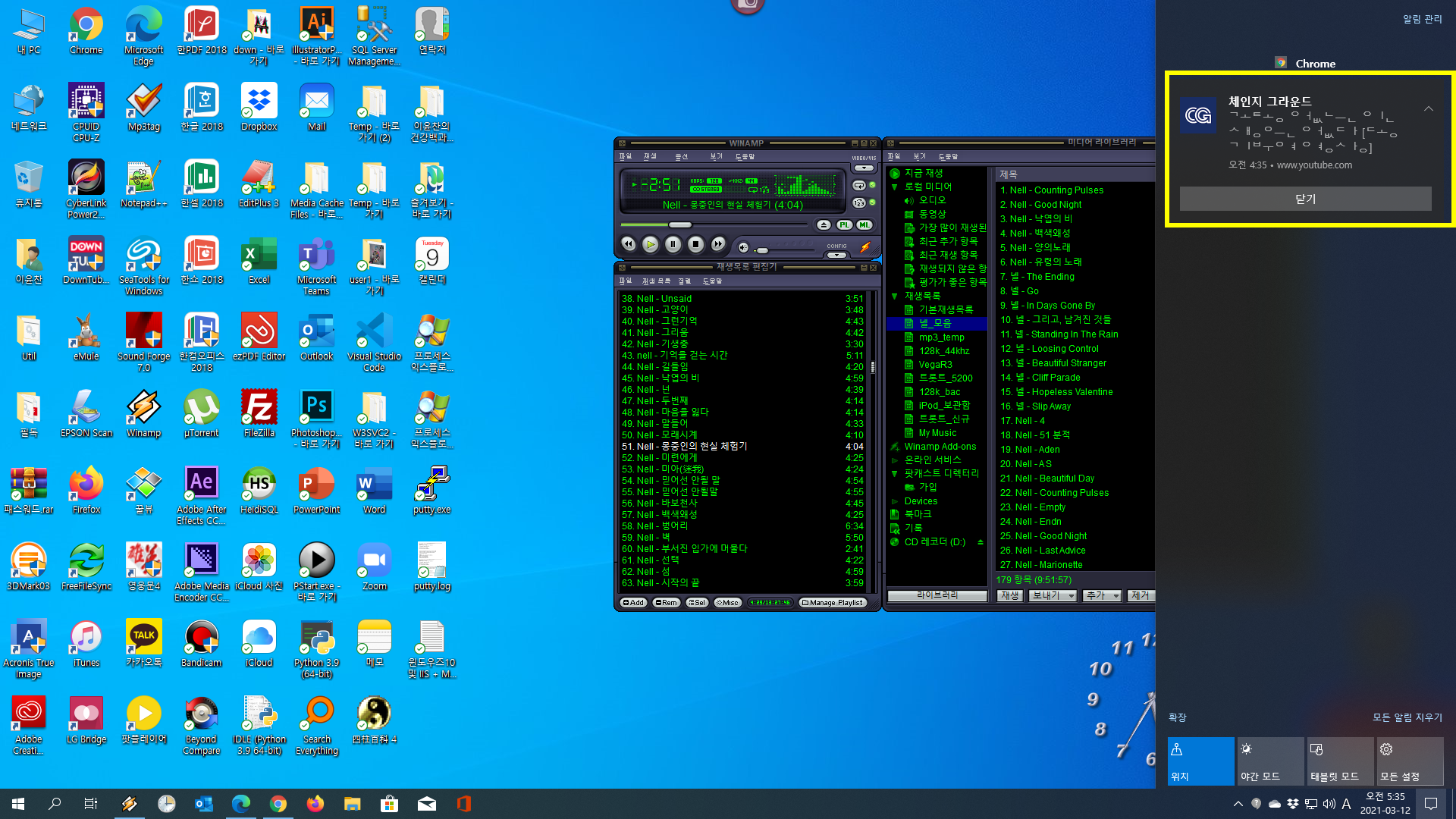Open 보내기 dropdown in media library

(x=1053, y=596)
